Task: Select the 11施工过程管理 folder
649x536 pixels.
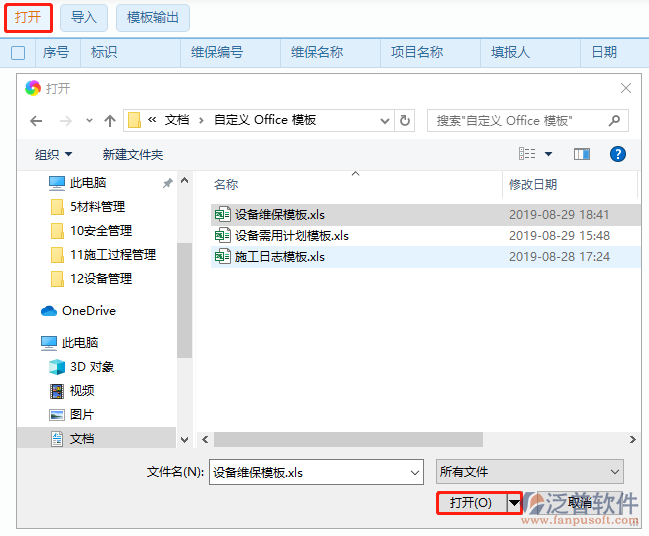Action: (x=103, y=255)
